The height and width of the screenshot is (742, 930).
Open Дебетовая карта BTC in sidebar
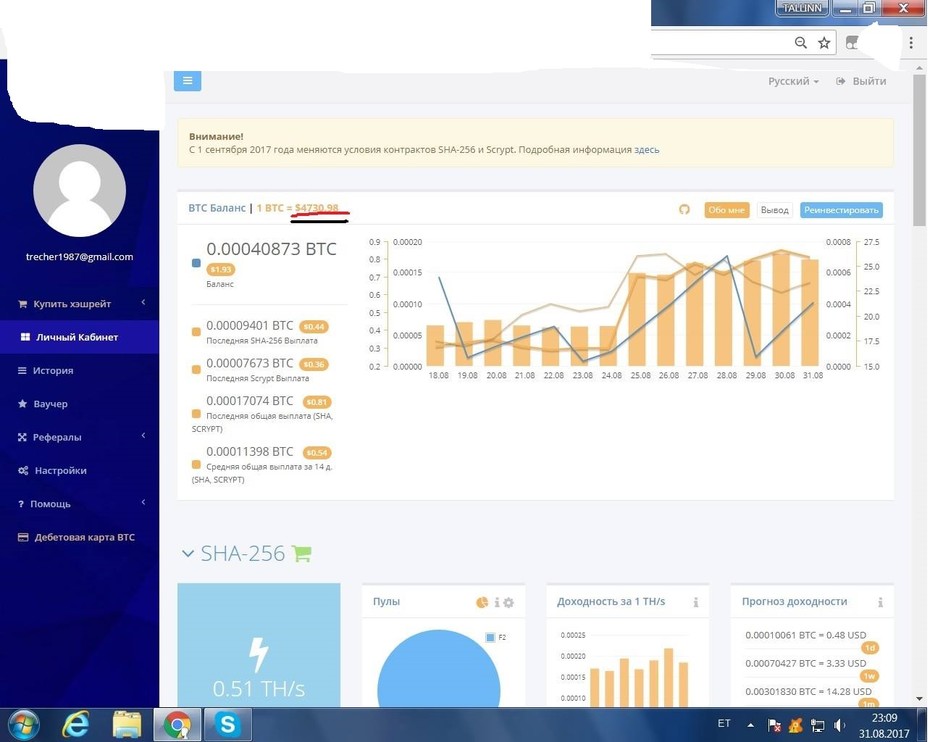(x=79, y=537)
